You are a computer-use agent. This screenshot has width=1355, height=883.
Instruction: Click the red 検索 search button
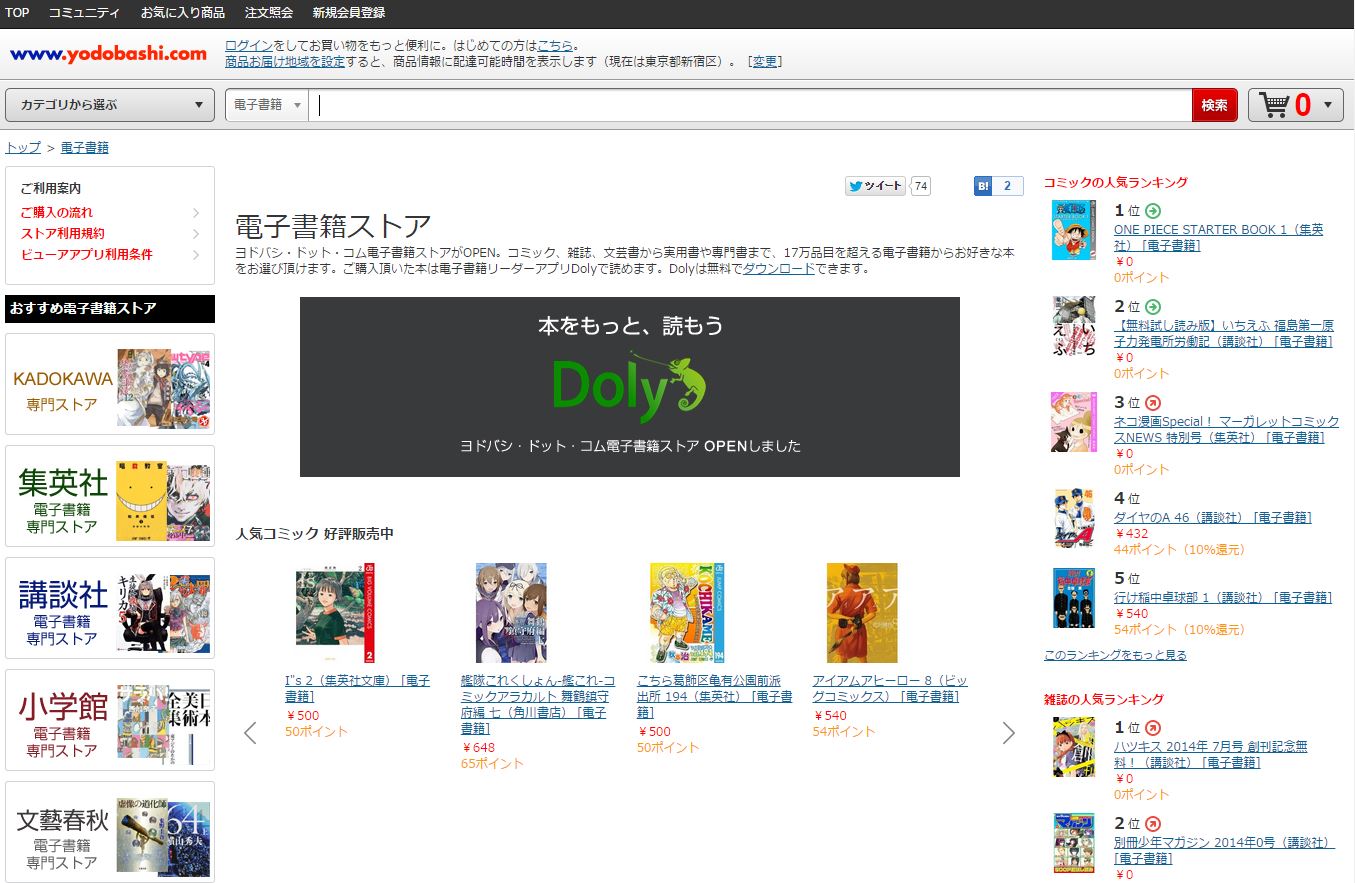point(1215,105)
